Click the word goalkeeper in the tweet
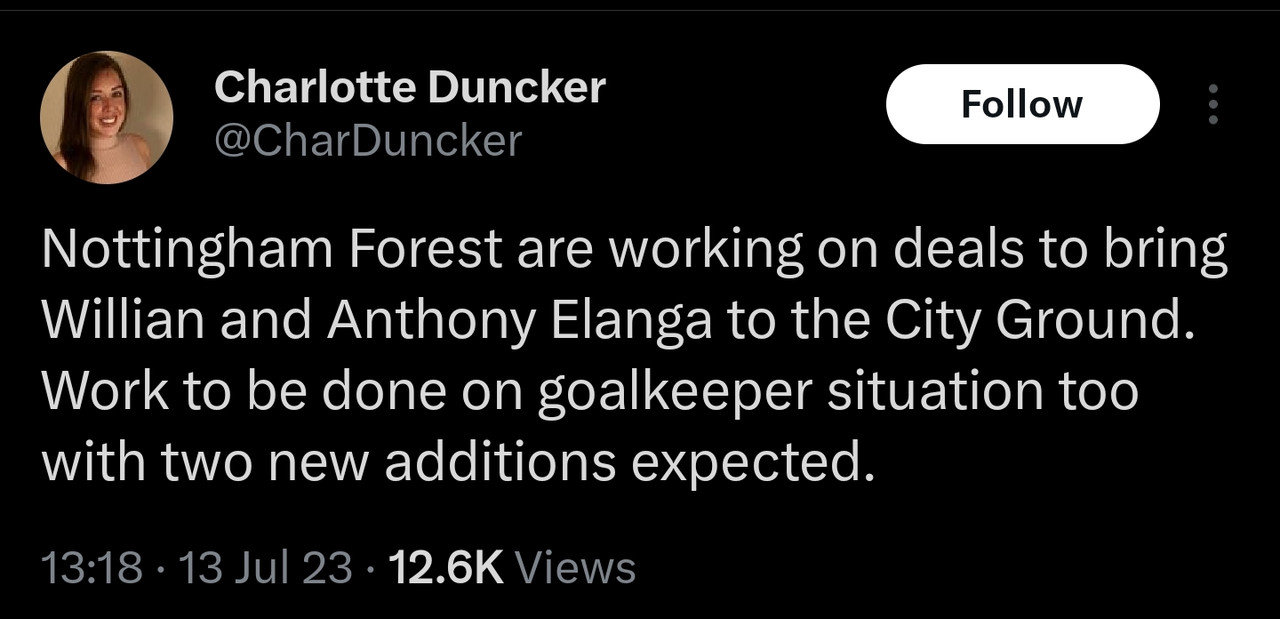 click(675, 393)
